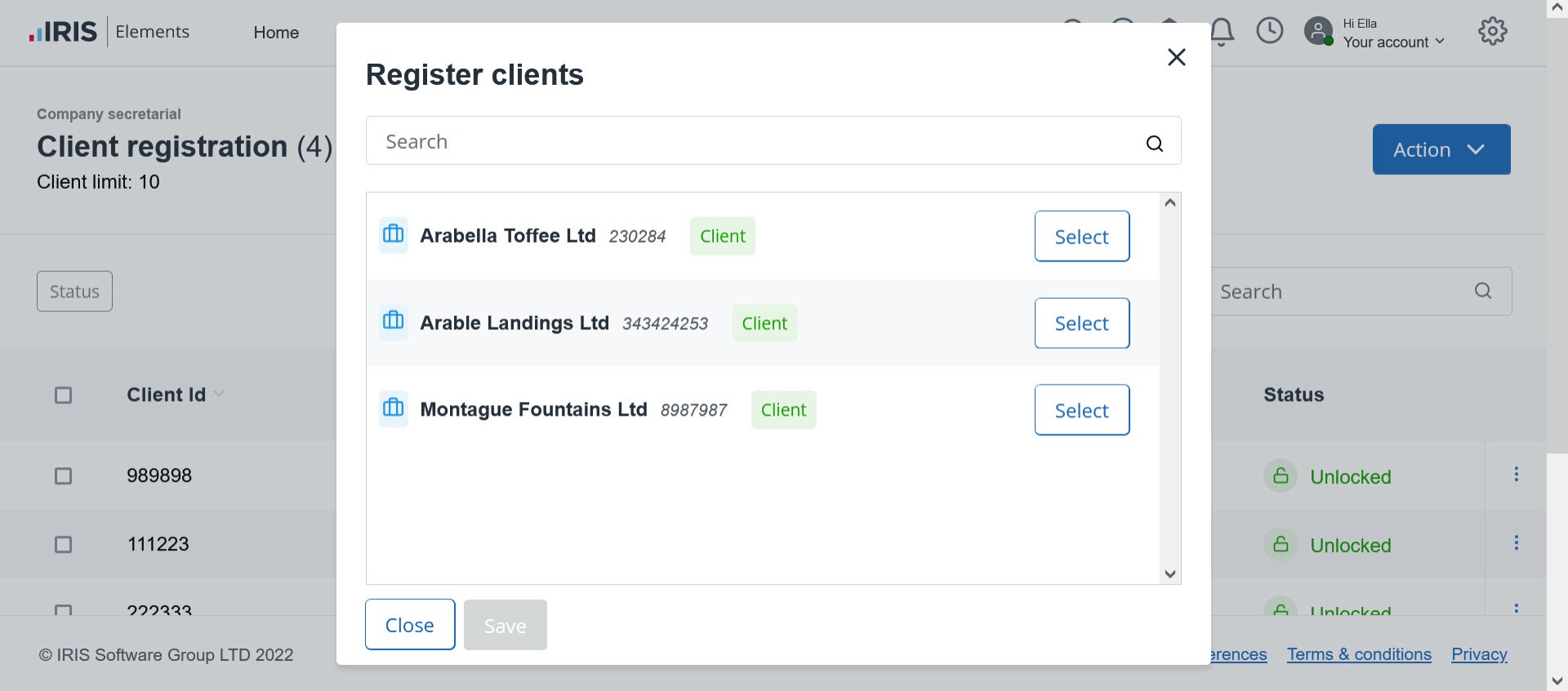Viewport: 1568px width, 691px height.
Task: Check the box for client 989898
Action: [63, 476]
